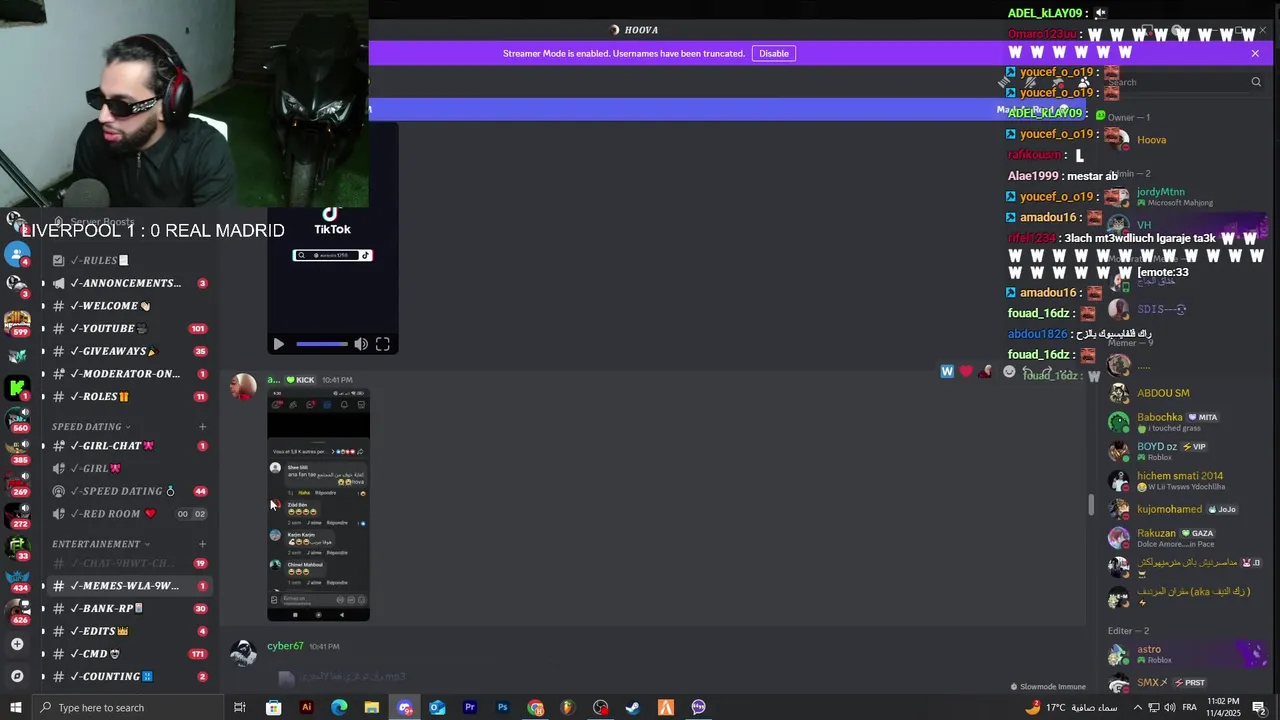1280x720 pixels.
Task: Collapse the SPEED DATING category
Action: [x=91, y=427]
